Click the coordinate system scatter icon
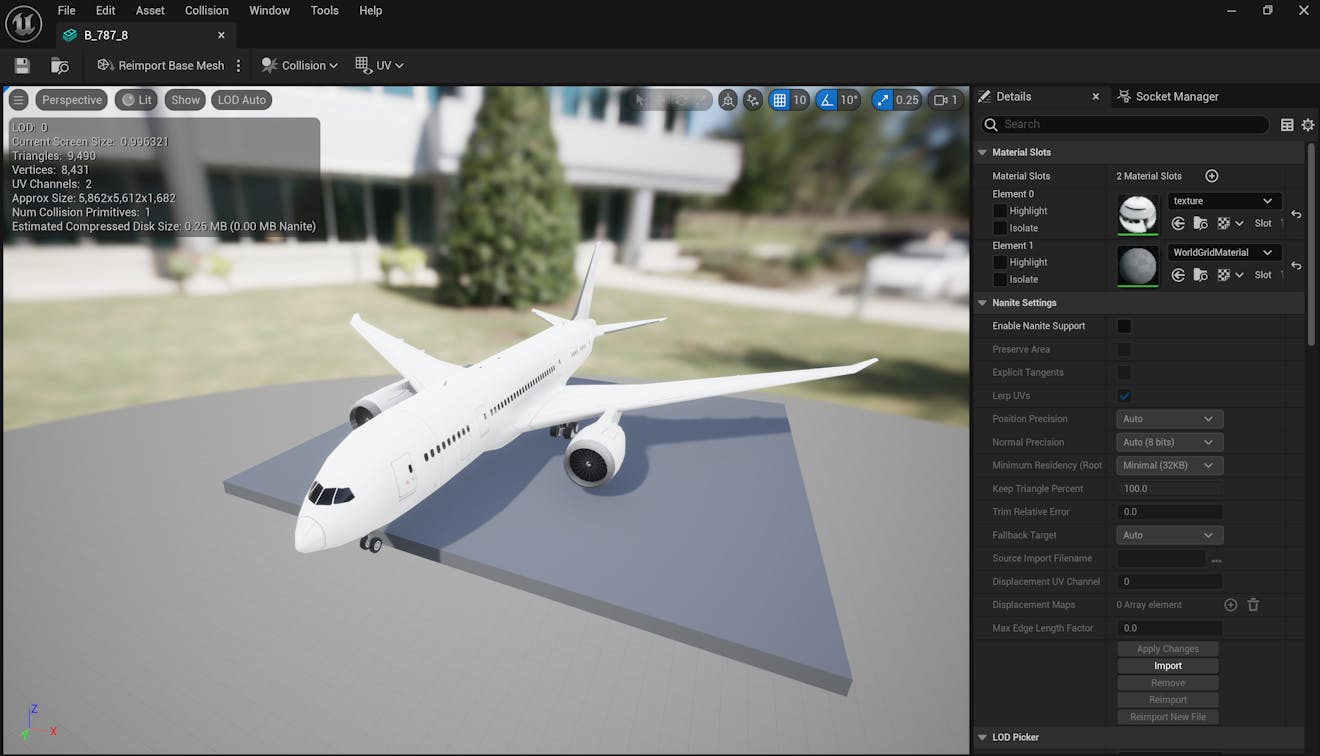Screen dimensions: 1320x756 [753, 100]
